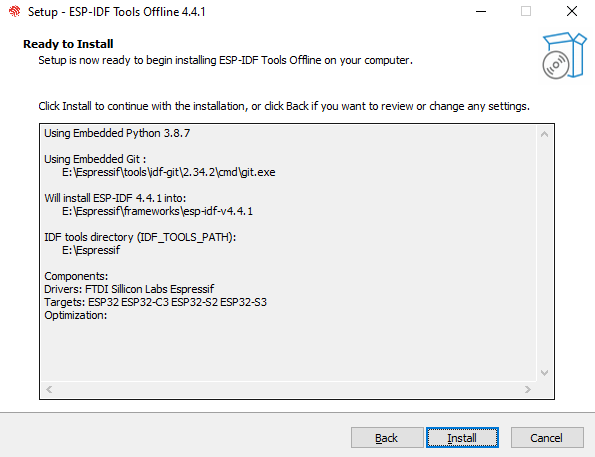
Task: Click the Using Embedded Python 3.8.7 line
Action: pos(117,133)
